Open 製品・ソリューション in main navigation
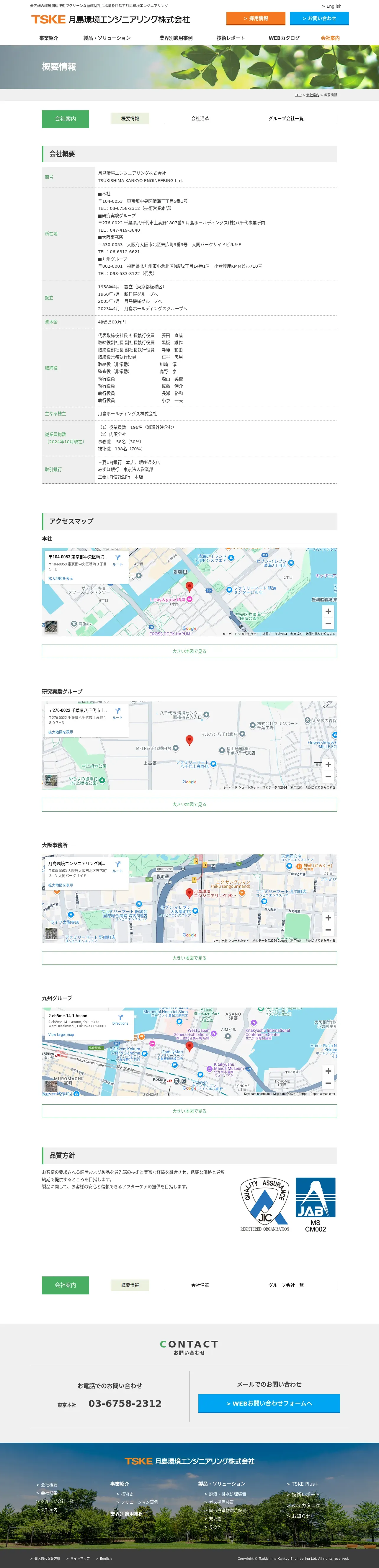 click(x=107, y=38)
